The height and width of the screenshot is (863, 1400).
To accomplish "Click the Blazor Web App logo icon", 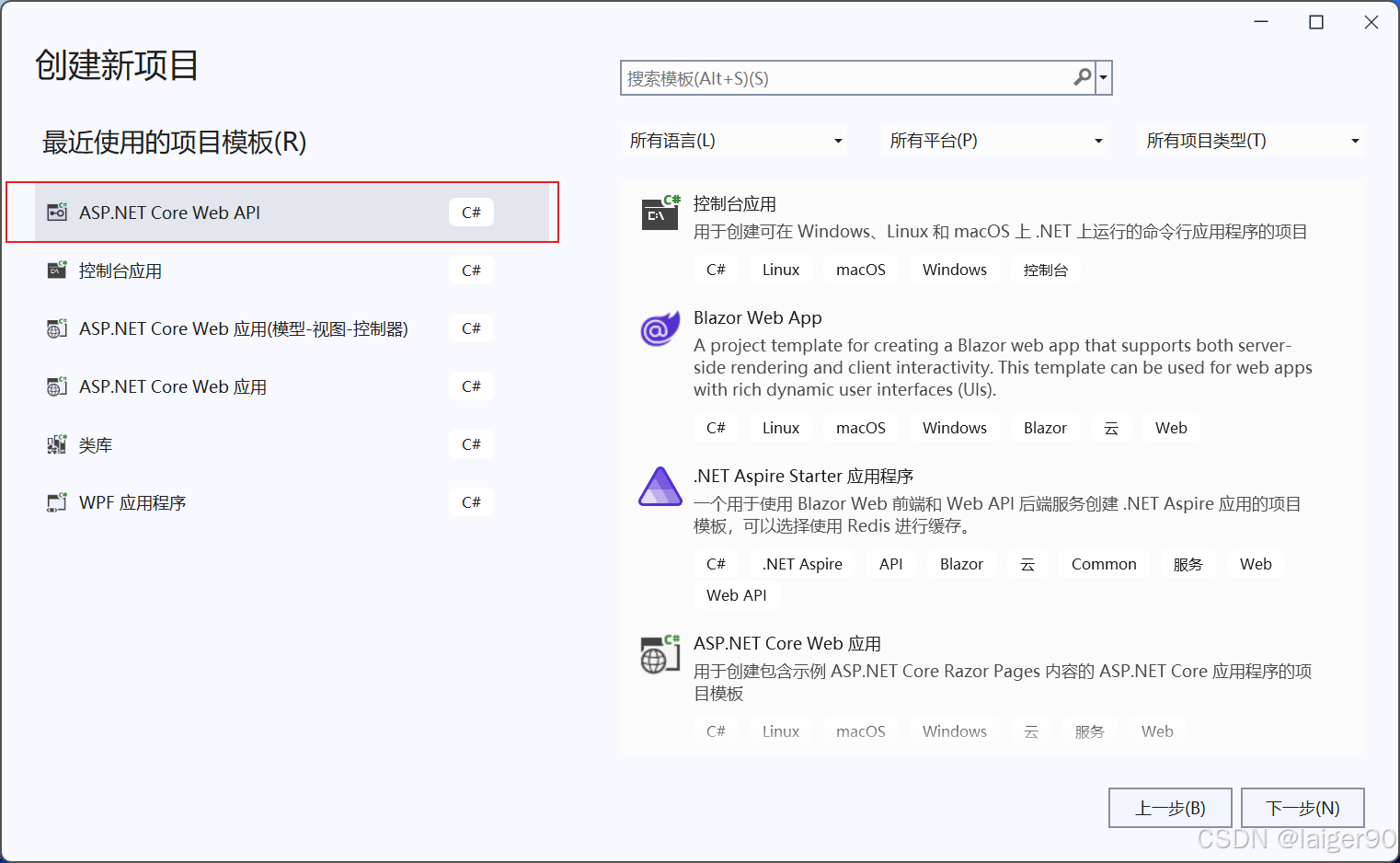I will click(660, 328).
